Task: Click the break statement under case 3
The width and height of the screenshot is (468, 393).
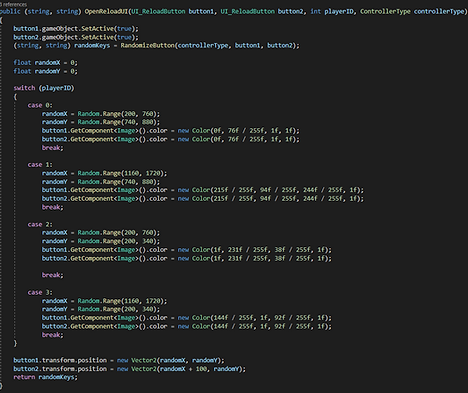Action: tap(53, 335)
